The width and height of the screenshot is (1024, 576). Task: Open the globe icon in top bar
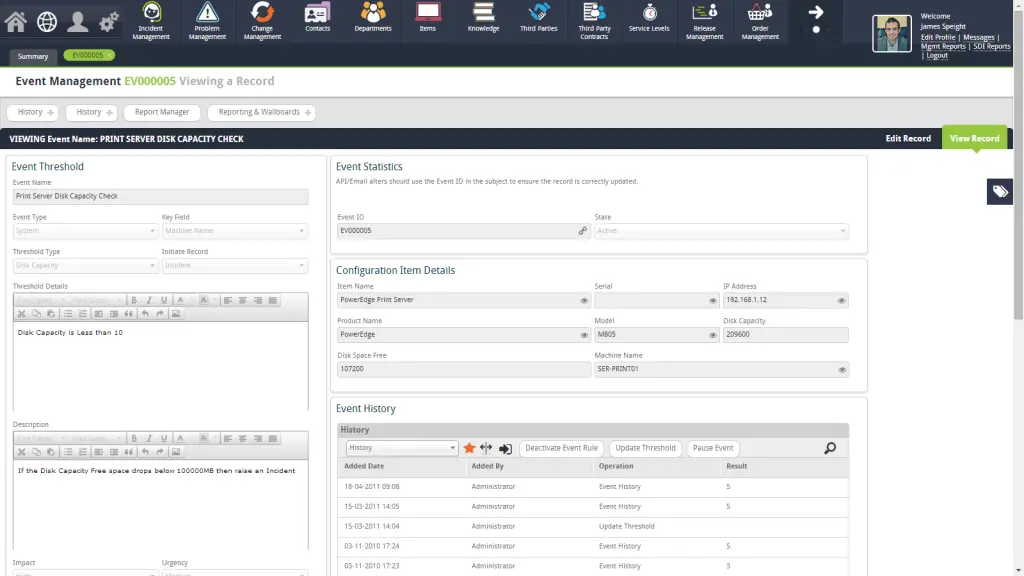47,22
